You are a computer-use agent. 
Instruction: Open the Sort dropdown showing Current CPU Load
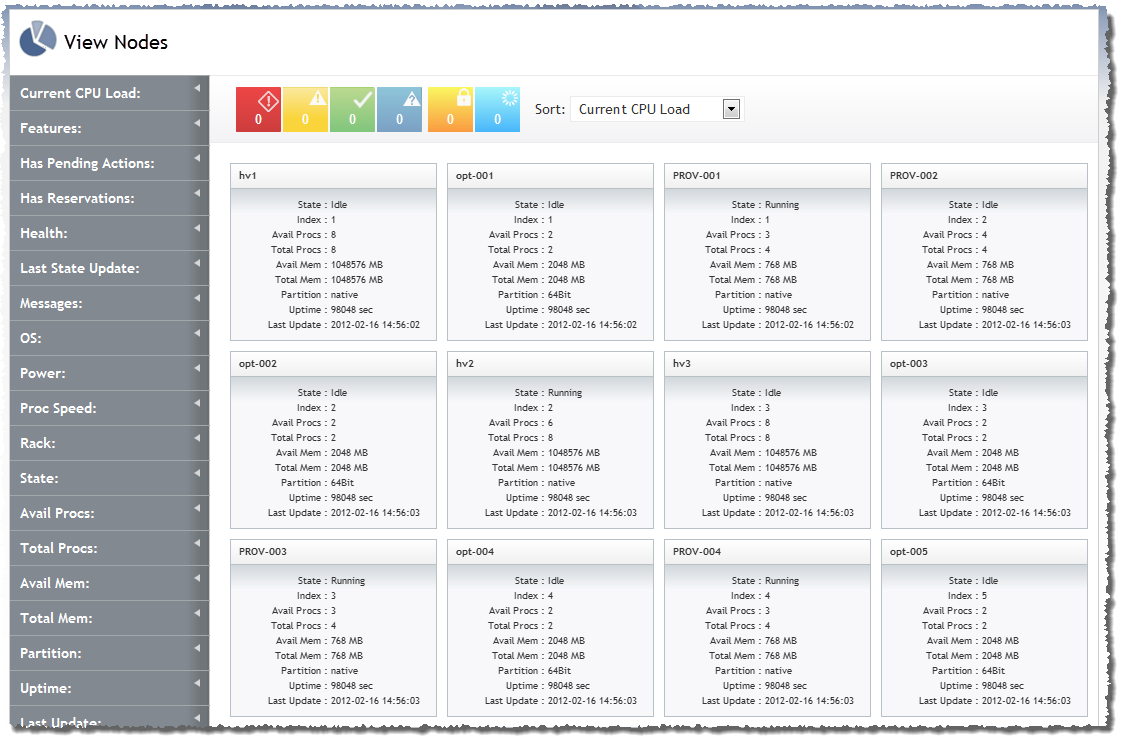coord(657,109)
